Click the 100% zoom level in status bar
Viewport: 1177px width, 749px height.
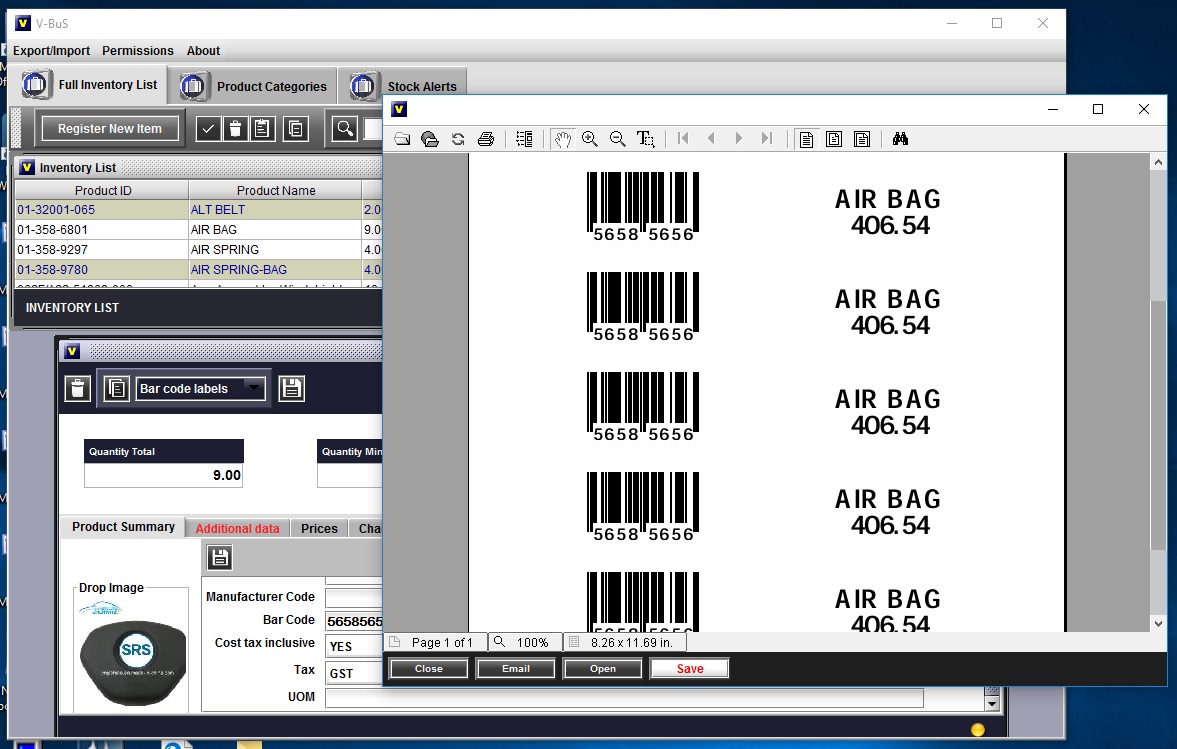pyautogui.click(x=532, y=642)
